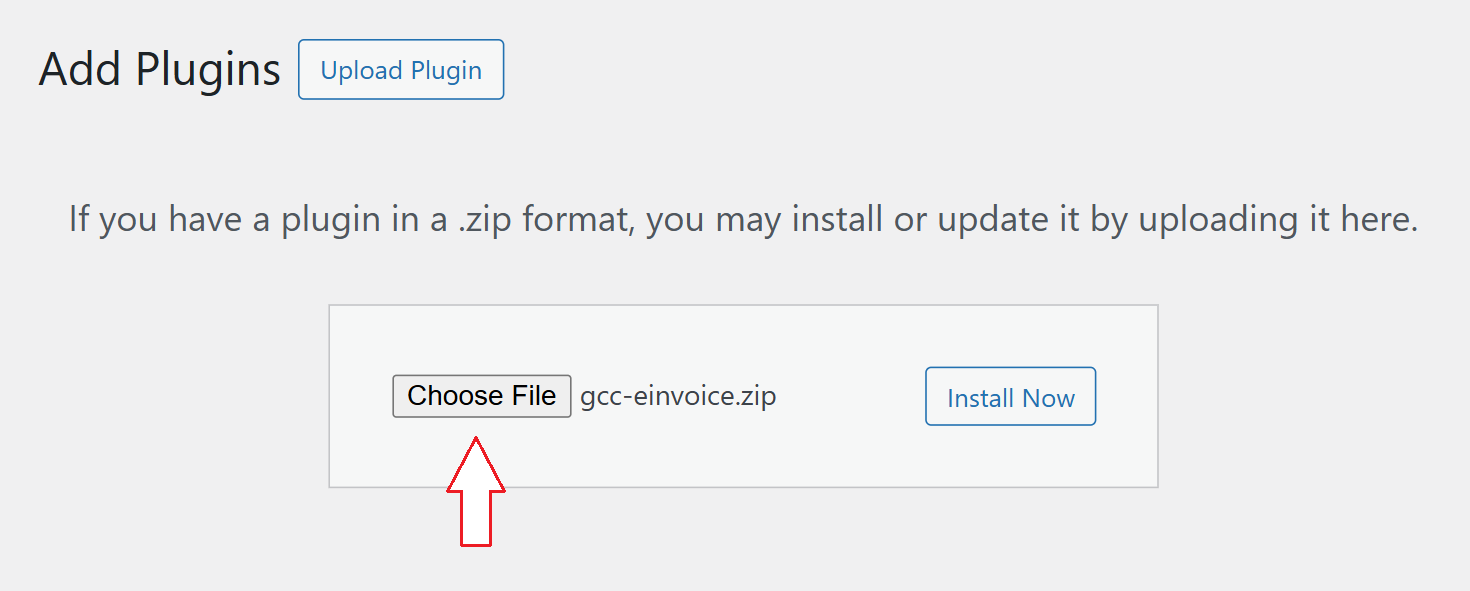
Task: Click Upload Plugin next to Add Plugins
Action: pyautogui.click(x=400, y=69)
